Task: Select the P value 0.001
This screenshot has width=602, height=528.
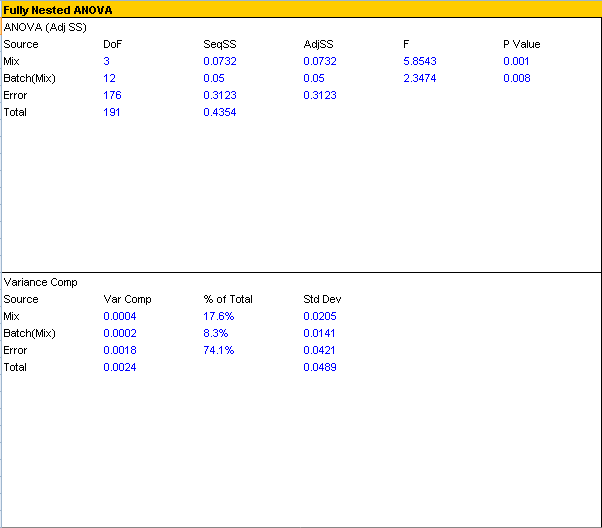Action: coord(516,61)
